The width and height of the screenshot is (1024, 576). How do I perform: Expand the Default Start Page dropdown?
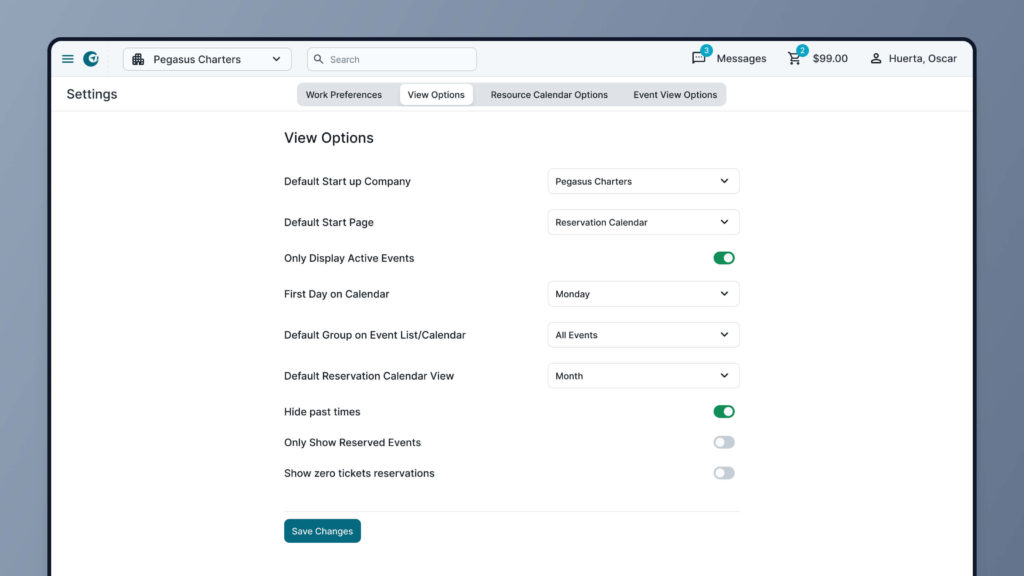[643, 222]
